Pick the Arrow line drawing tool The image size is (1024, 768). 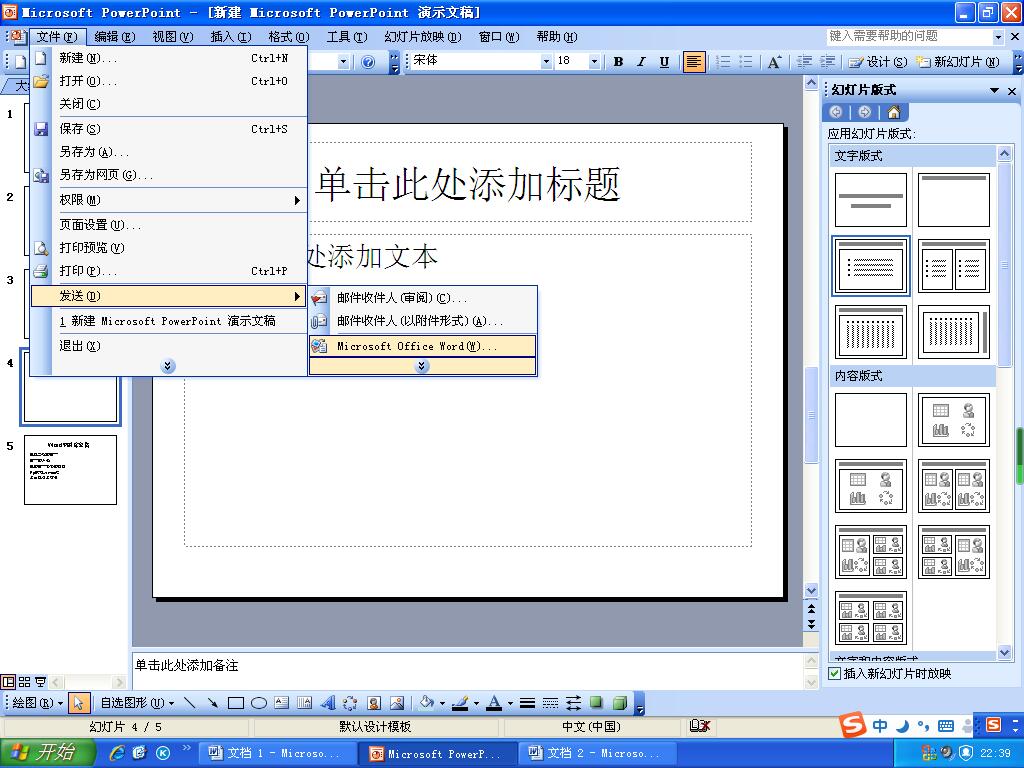pyautogui.click(x=212, y=703)
